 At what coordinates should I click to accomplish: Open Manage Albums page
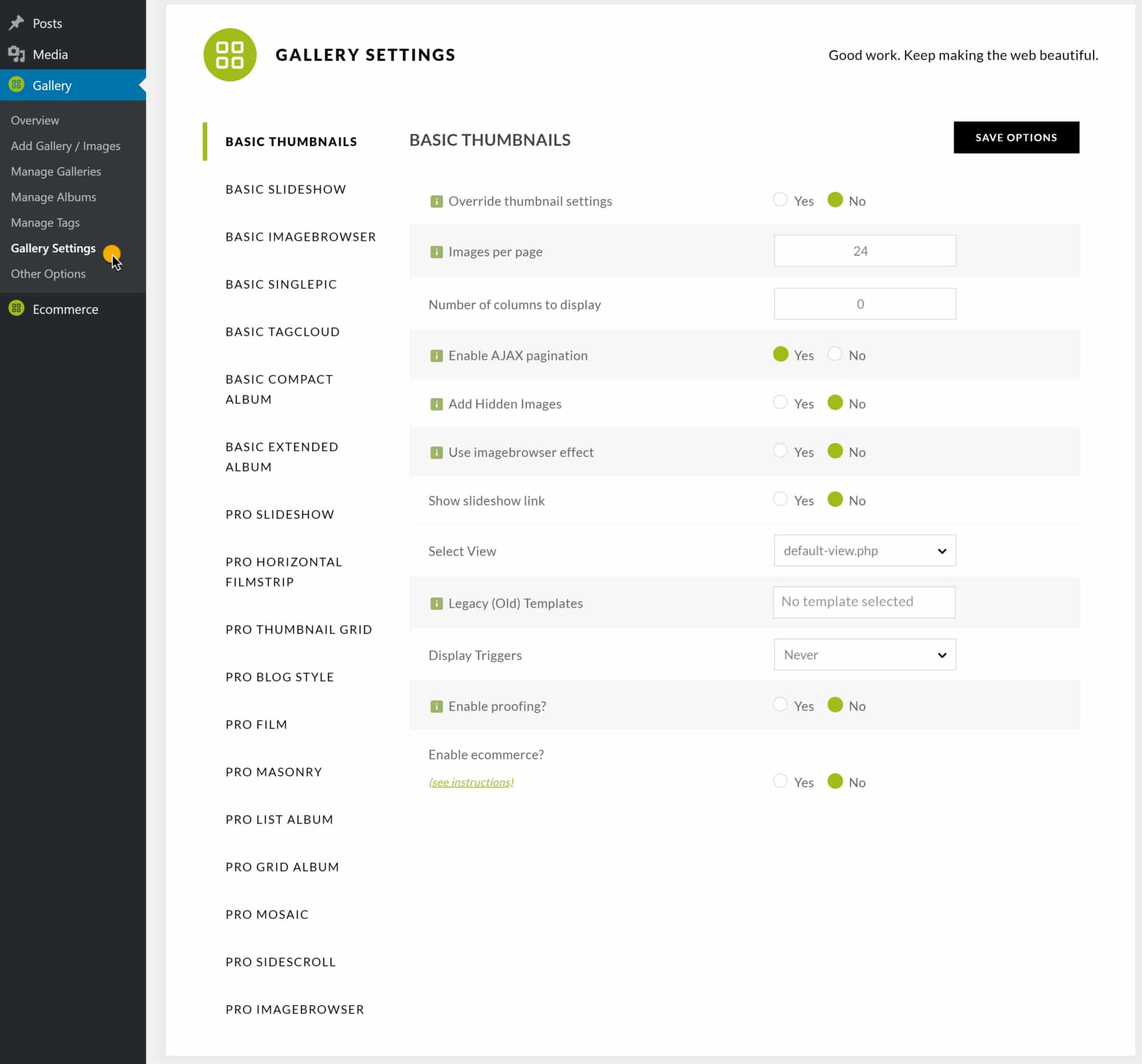coord(54,197)
